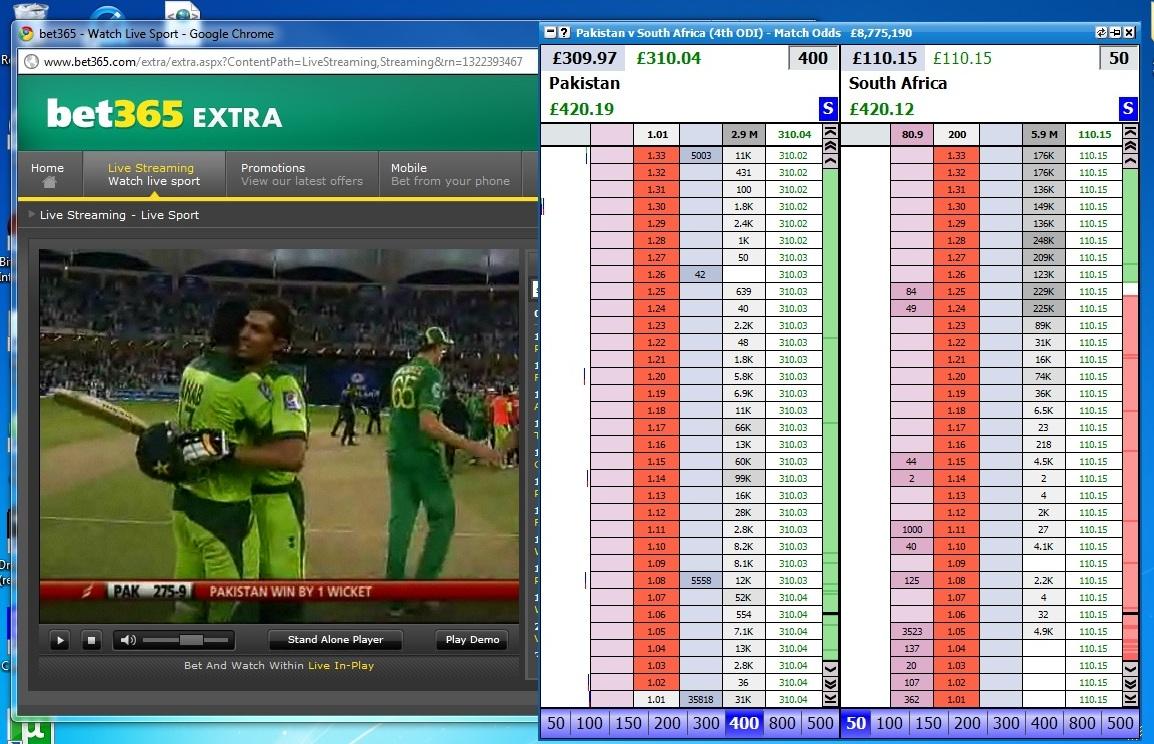This screenshot has height=744, width=1154.
Task: Page down the Pakistan ladder (double chevron)
Action: tap(830, 684)
